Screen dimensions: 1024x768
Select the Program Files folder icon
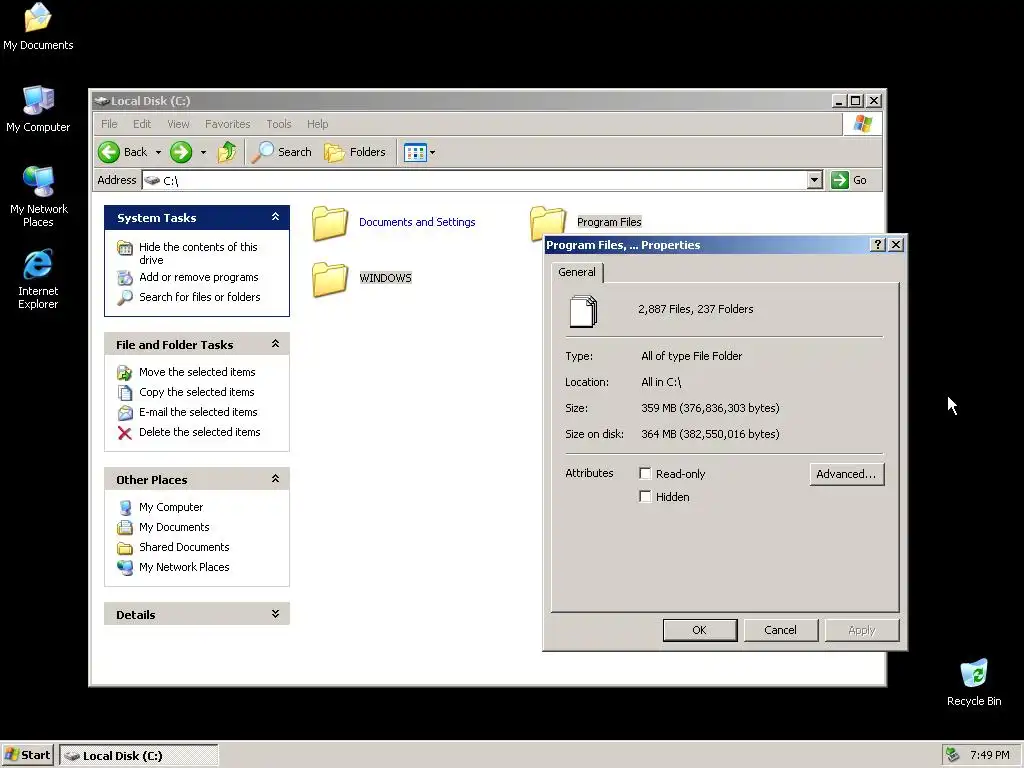pyautogui.click(x=547, y=221)
